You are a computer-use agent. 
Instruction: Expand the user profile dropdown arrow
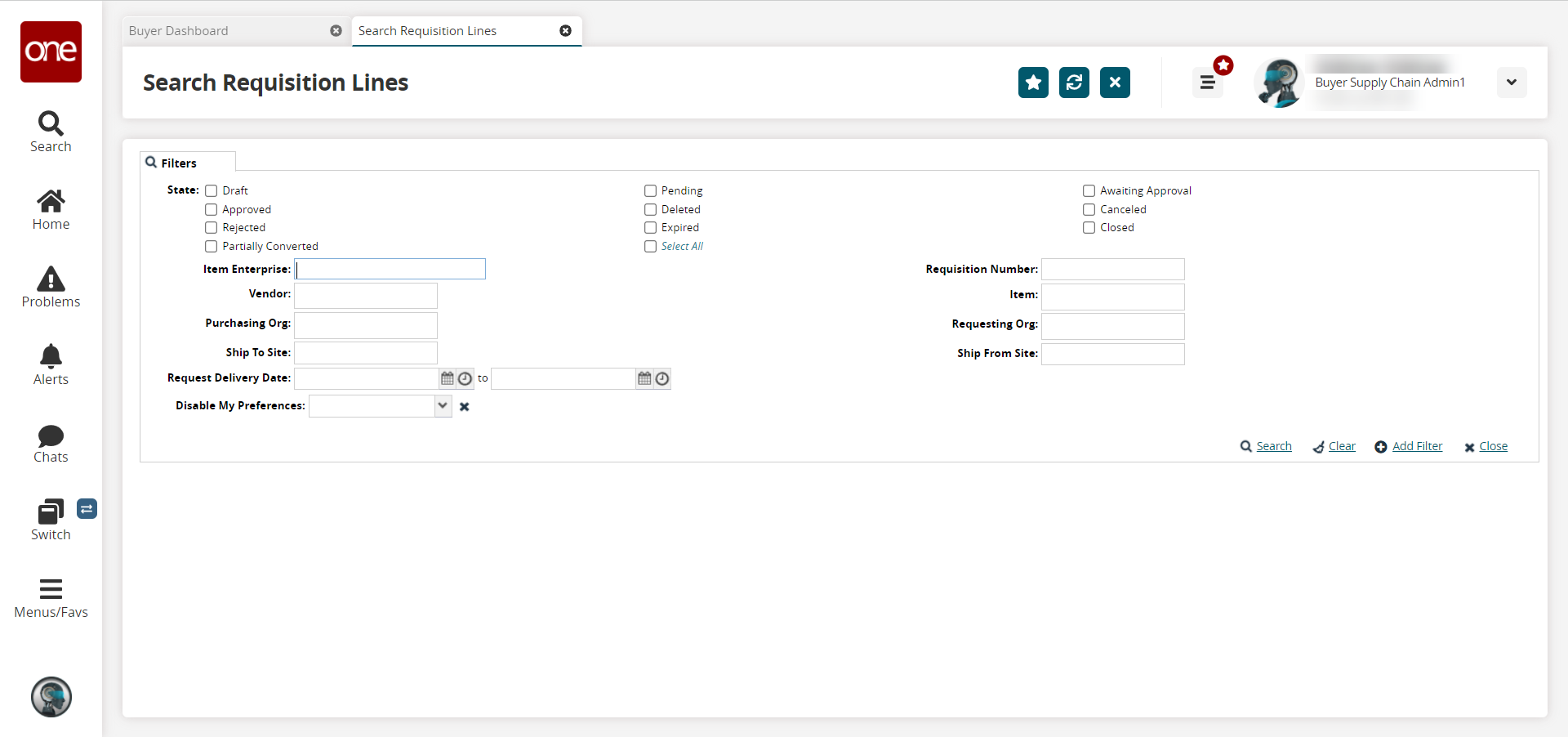click(1511, 83)
